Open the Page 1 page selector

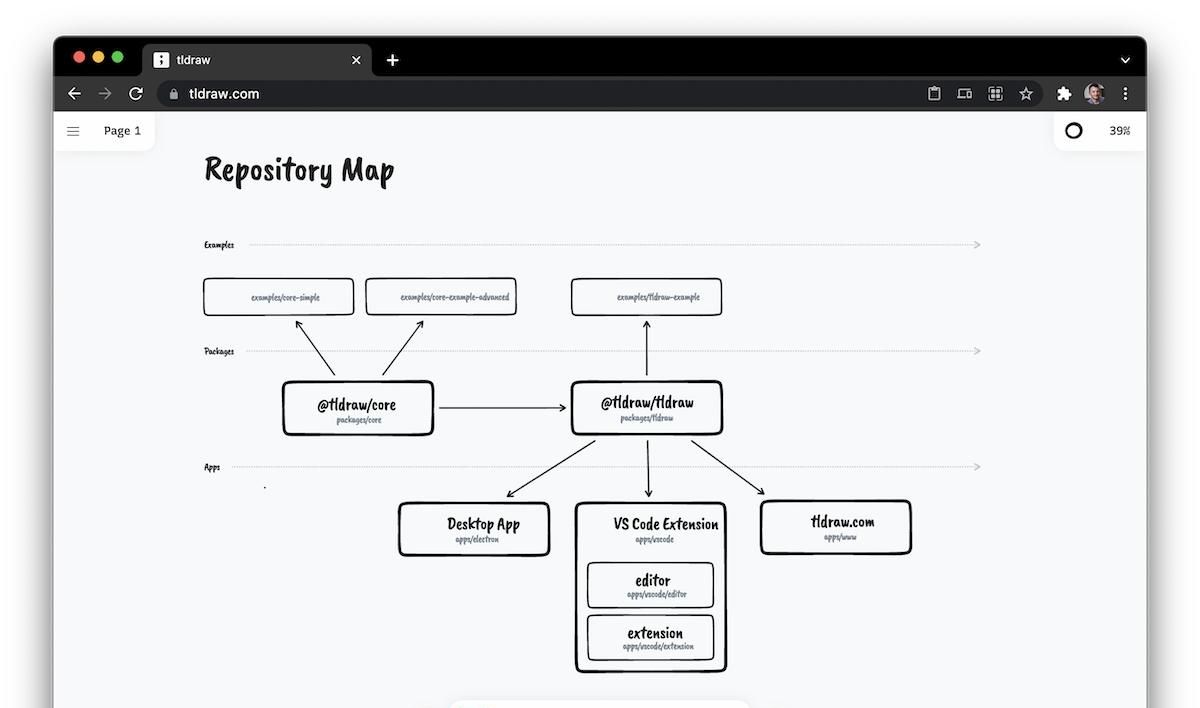pos(122,131)
